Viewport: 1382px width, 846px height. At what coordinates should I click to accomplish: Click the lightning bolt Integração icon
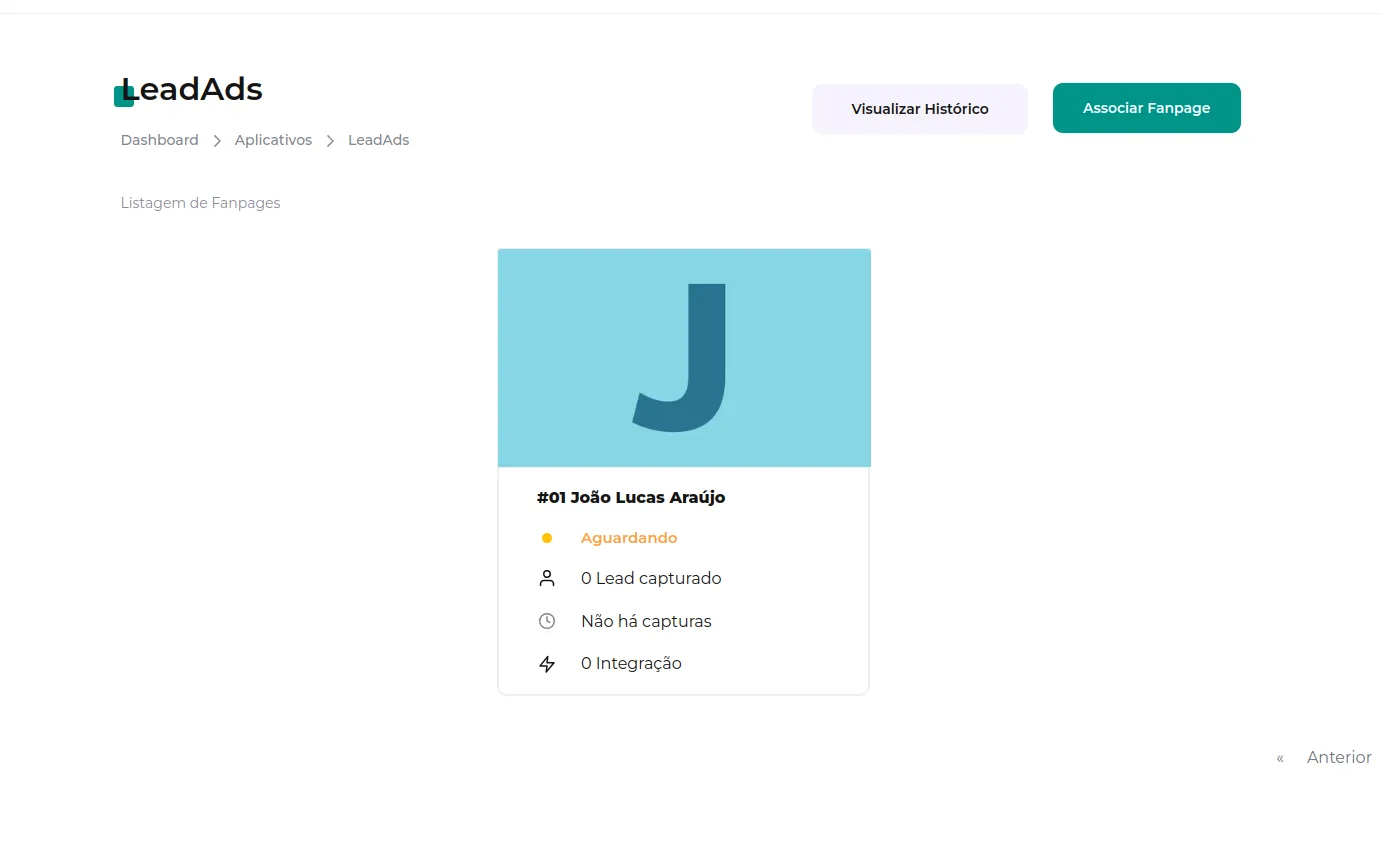pyautogui.click(x=547, y=663)
